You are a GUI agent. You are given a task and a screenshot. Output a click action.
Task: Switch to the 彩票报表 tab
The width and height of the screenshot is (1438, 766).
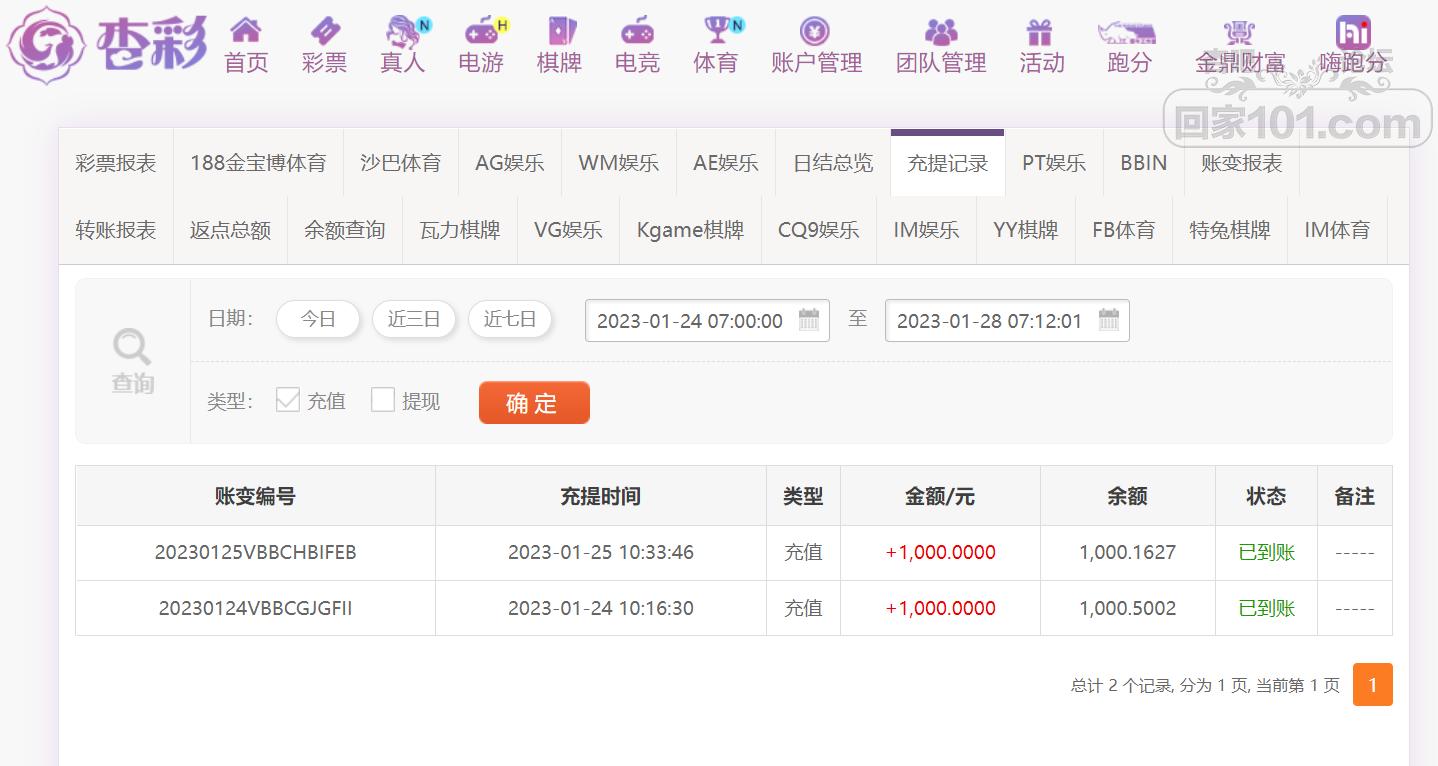pos(116,163)
